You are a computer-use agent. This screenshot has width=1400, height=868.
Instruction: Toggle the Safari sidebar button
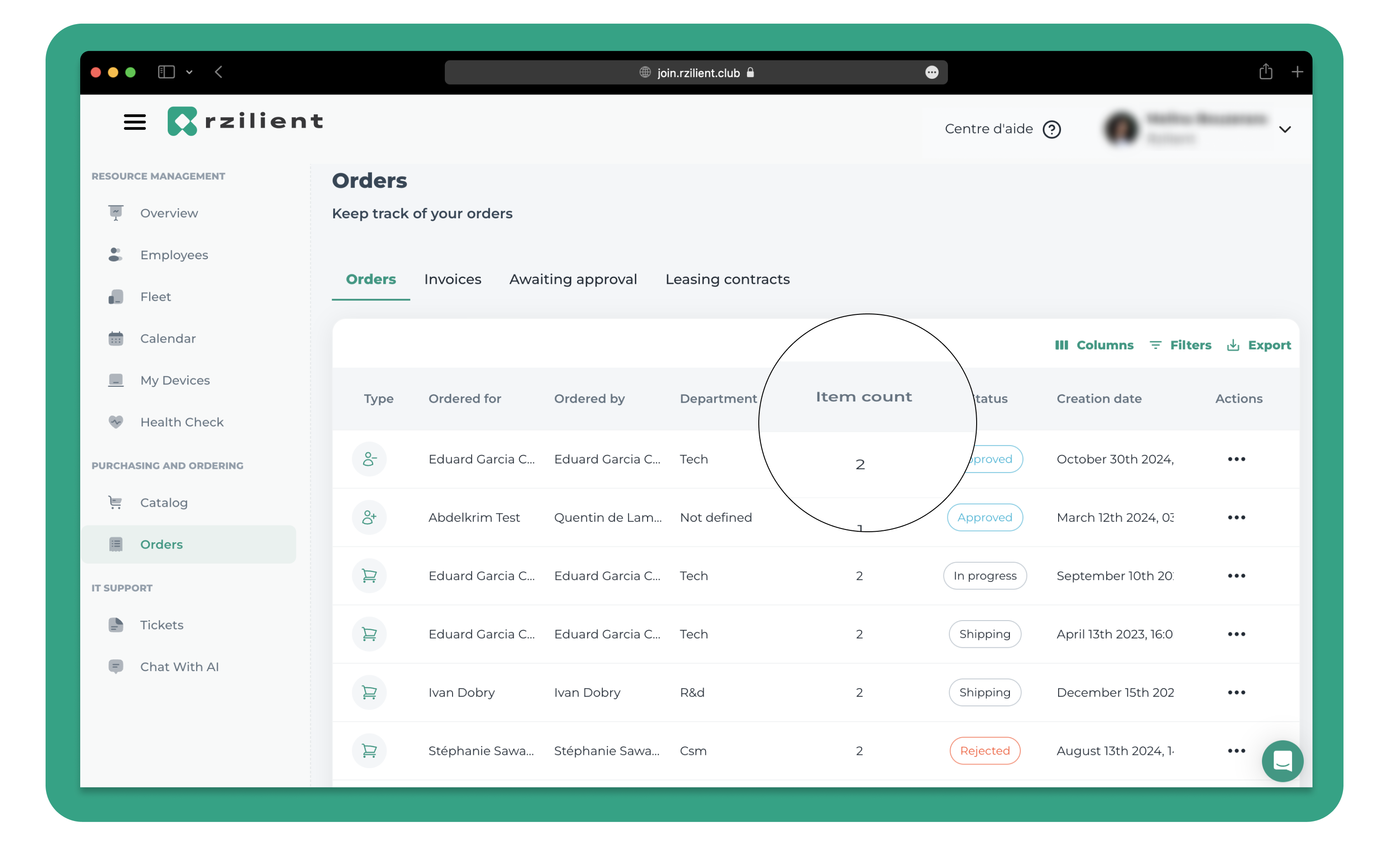(x=166, y=72)
